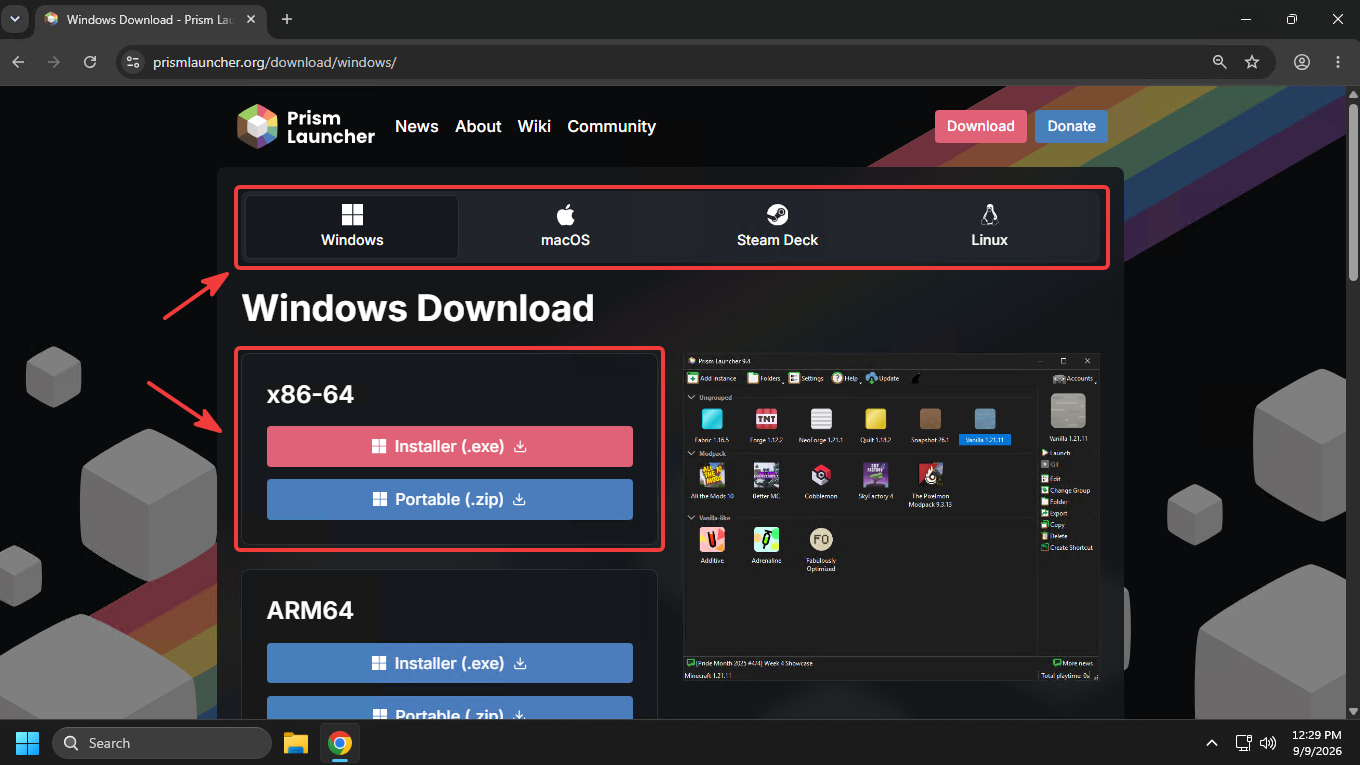The image size is (1360, 765).
Task: Switch to the Steam Deck tab
Action: click(777, 227)
